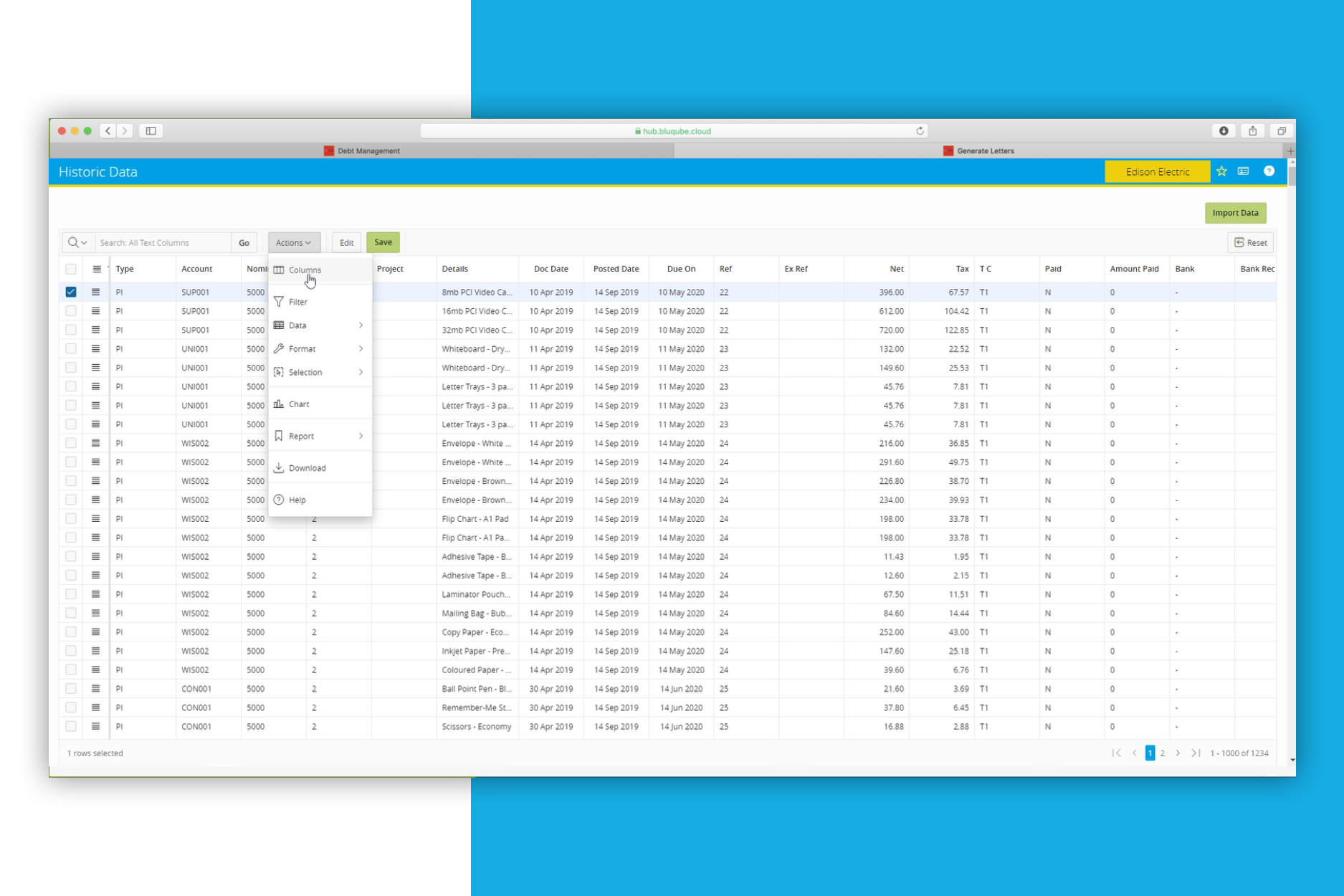Click the favorites star icon
The height and width of the screenshot is (896, 1344).
(1221, 171)
